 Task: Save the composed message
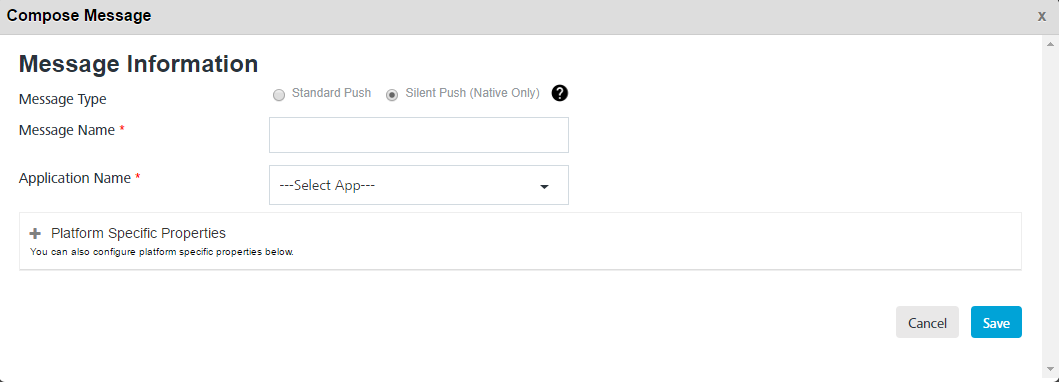tap(996, 322)
